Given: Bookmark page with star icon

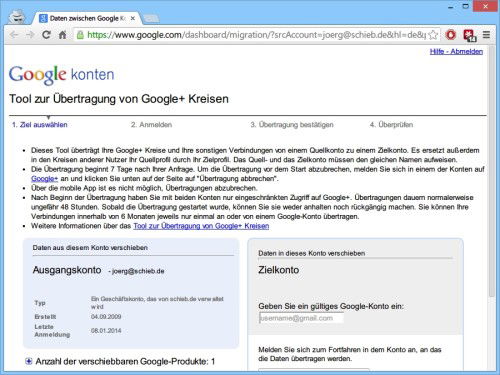Looking at the screenshot, I should click(x=433, y=35).
